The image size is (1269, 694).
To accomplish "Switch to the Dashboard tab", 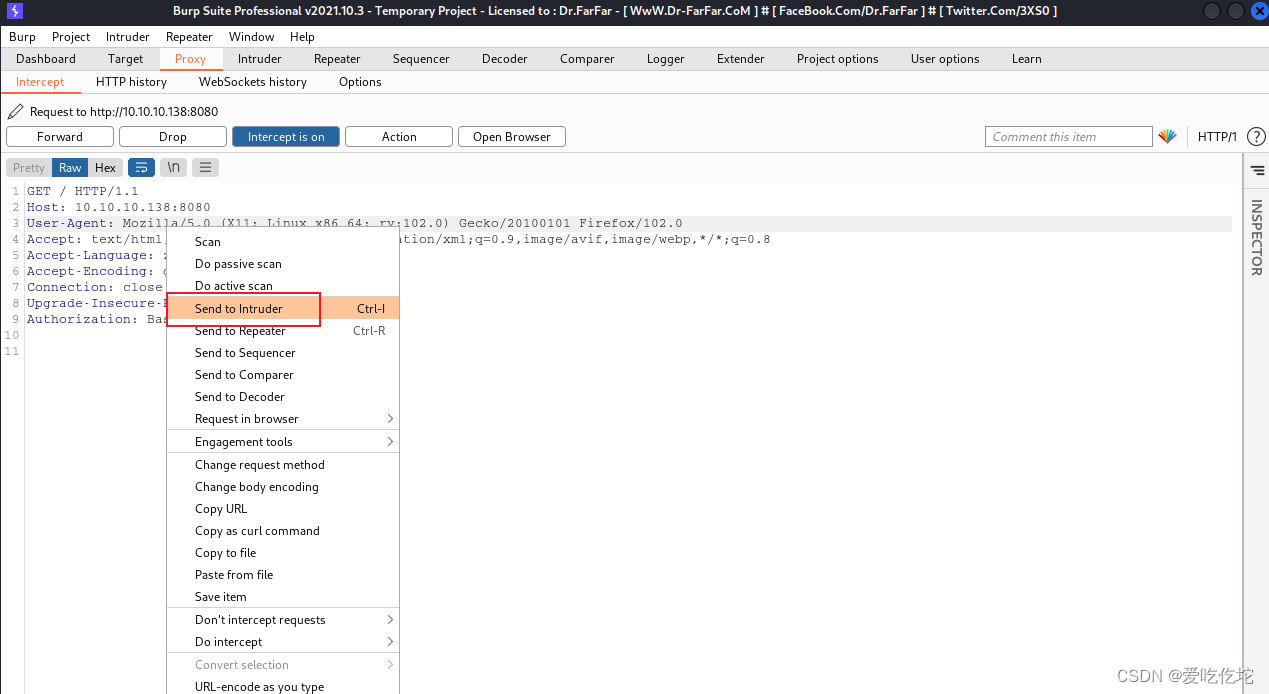I will (46, 59).
